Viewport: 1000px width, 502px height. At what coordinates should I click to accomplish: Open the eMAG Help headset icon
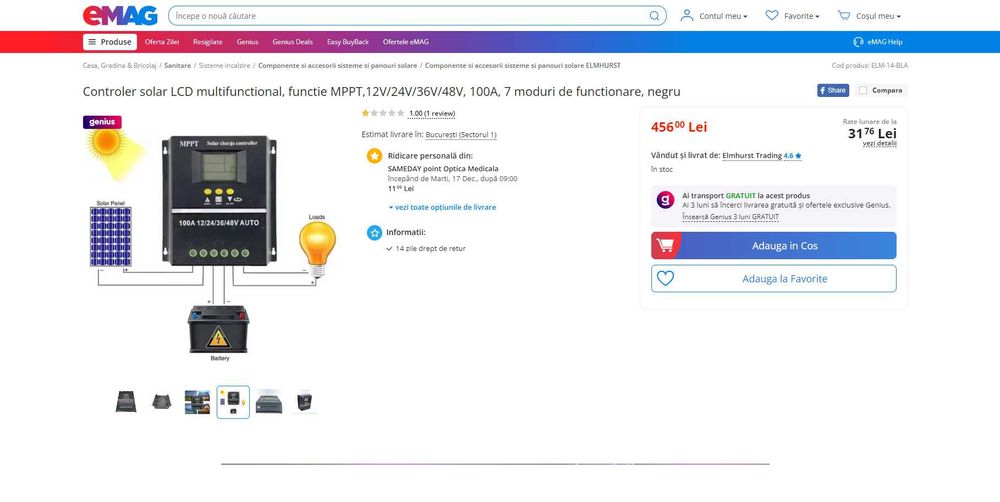858,42
